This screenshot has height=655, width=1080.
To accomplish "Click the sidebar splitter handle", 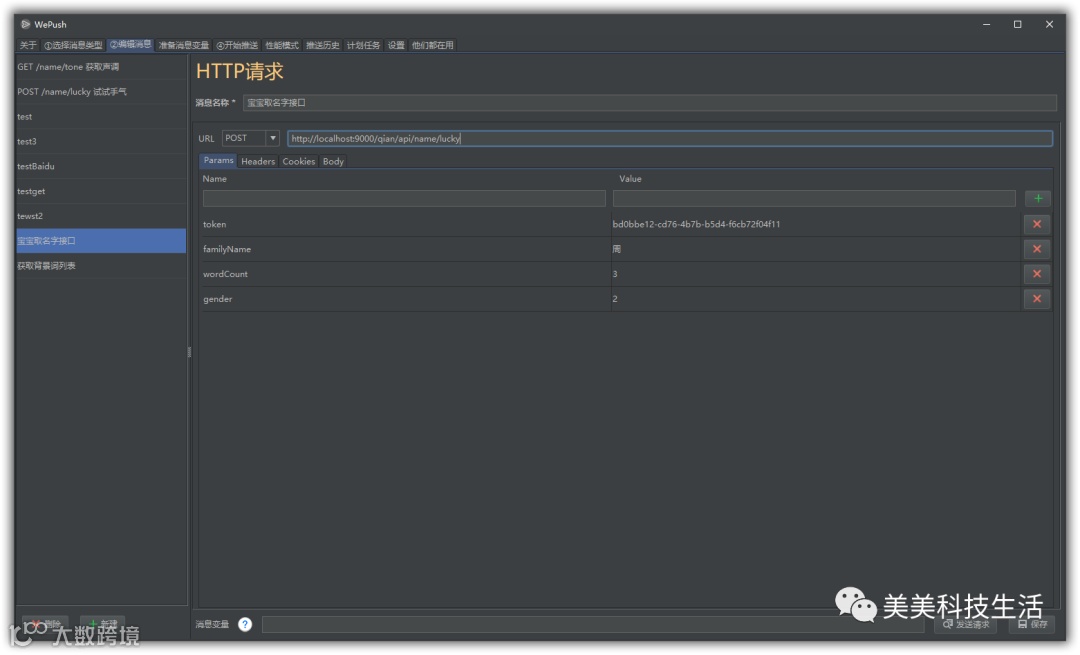I will tap(189, 352).
